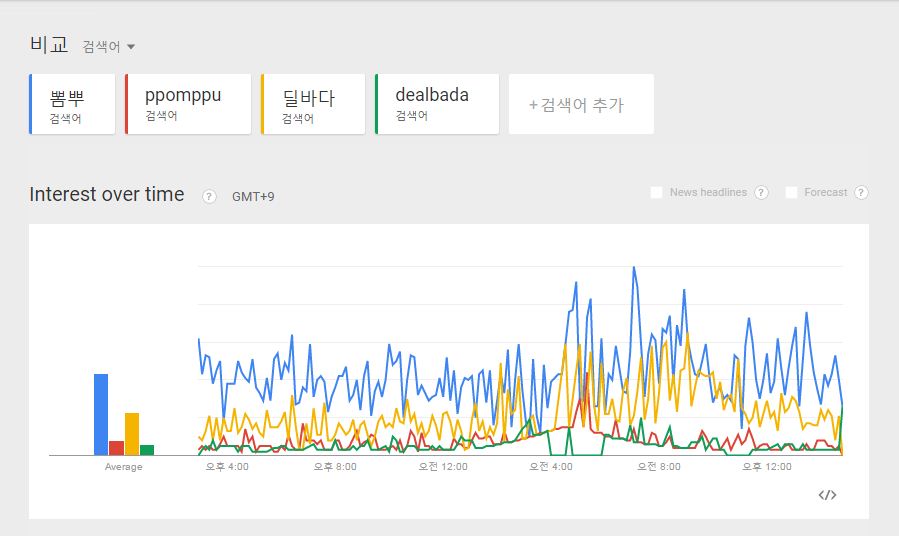Expand the 검색어 dropdown next to 비교
The image size is (899, 536).
coord(109,47)
